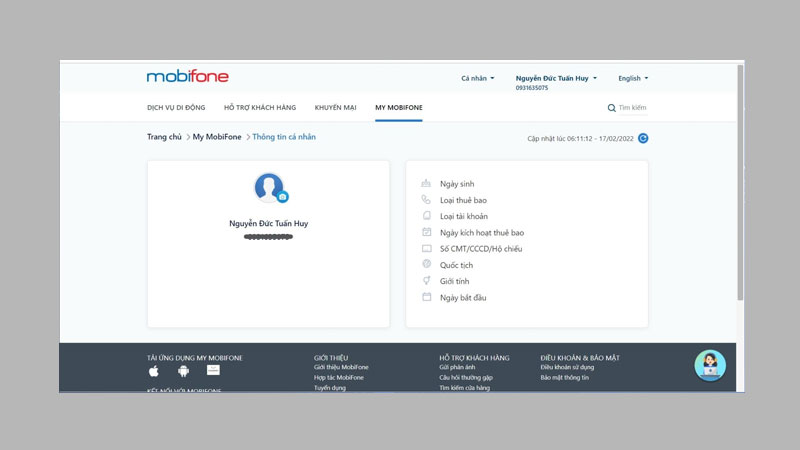Click the MobiFone logo

187,77
